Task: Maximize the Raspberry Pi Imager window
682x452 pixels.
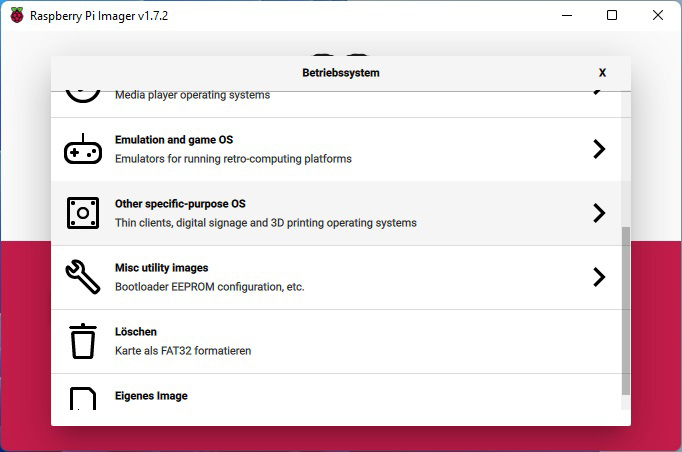Action: pyautogui.click(x=612, y=15)
